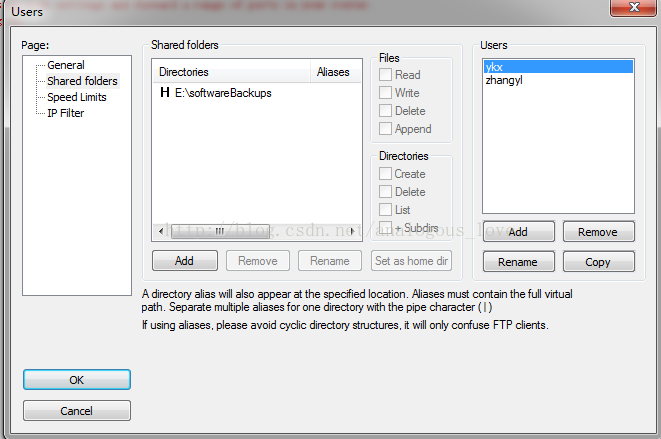Viewport: 661px width, 439px height.
Task: Tick the Directories Create checkbox
Action: [x=385, y=174]
